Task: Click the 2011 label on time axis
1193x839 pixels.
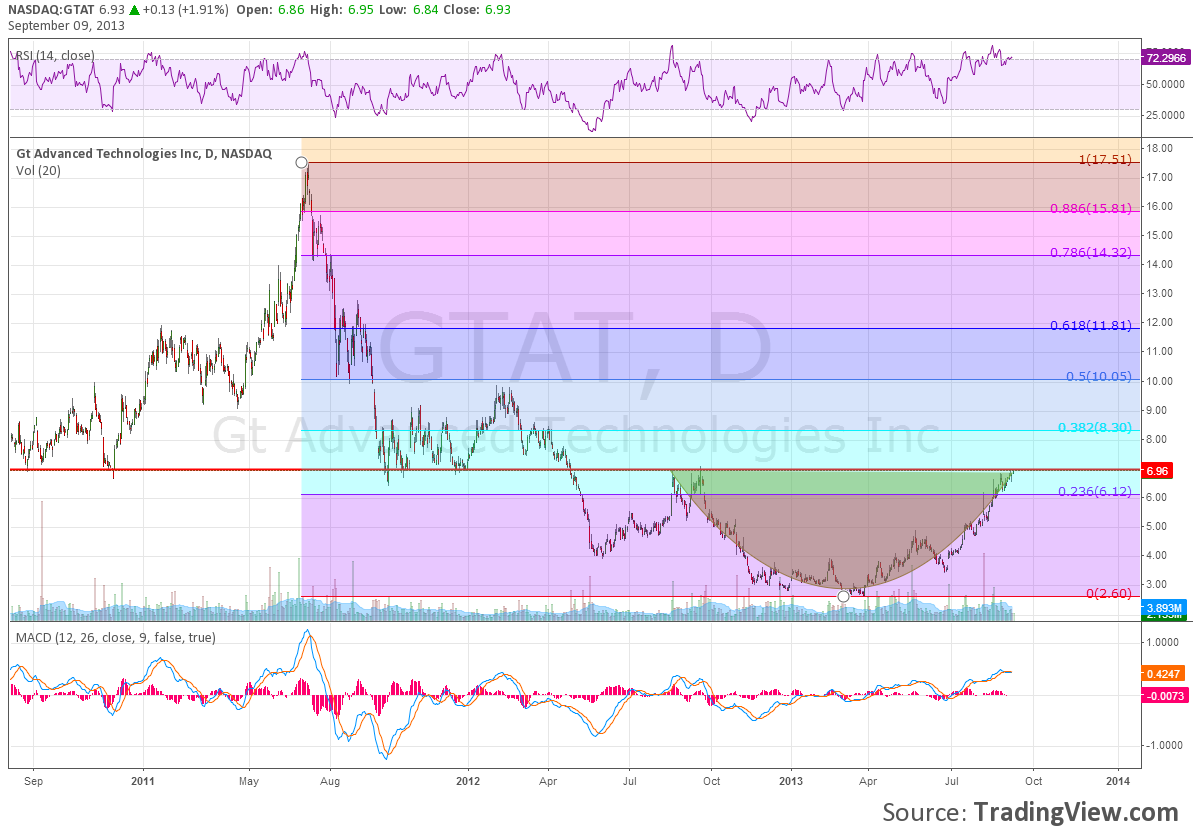Action: point(142,780)
